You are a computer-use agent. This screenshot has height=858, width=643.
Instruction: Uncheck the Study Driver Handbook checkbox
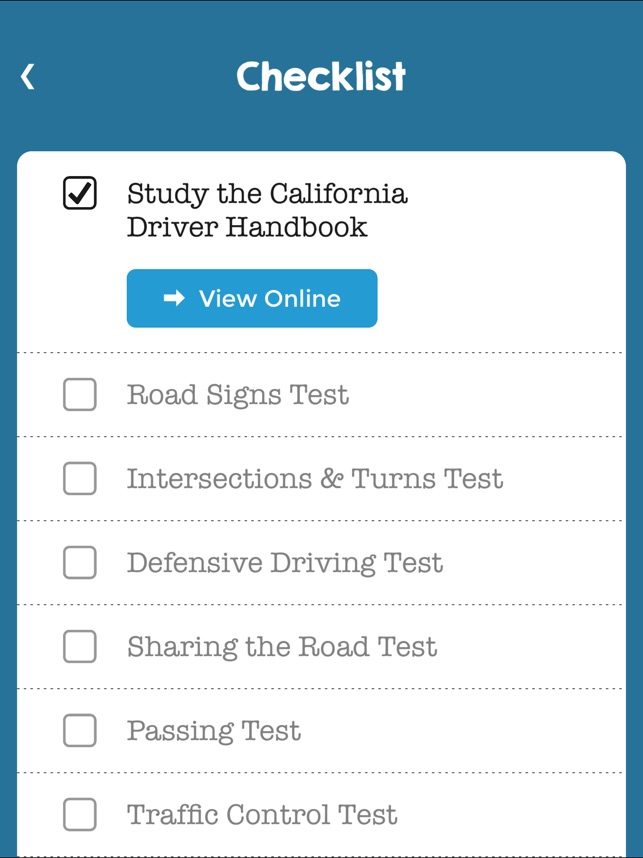click(x=80, y=194)
